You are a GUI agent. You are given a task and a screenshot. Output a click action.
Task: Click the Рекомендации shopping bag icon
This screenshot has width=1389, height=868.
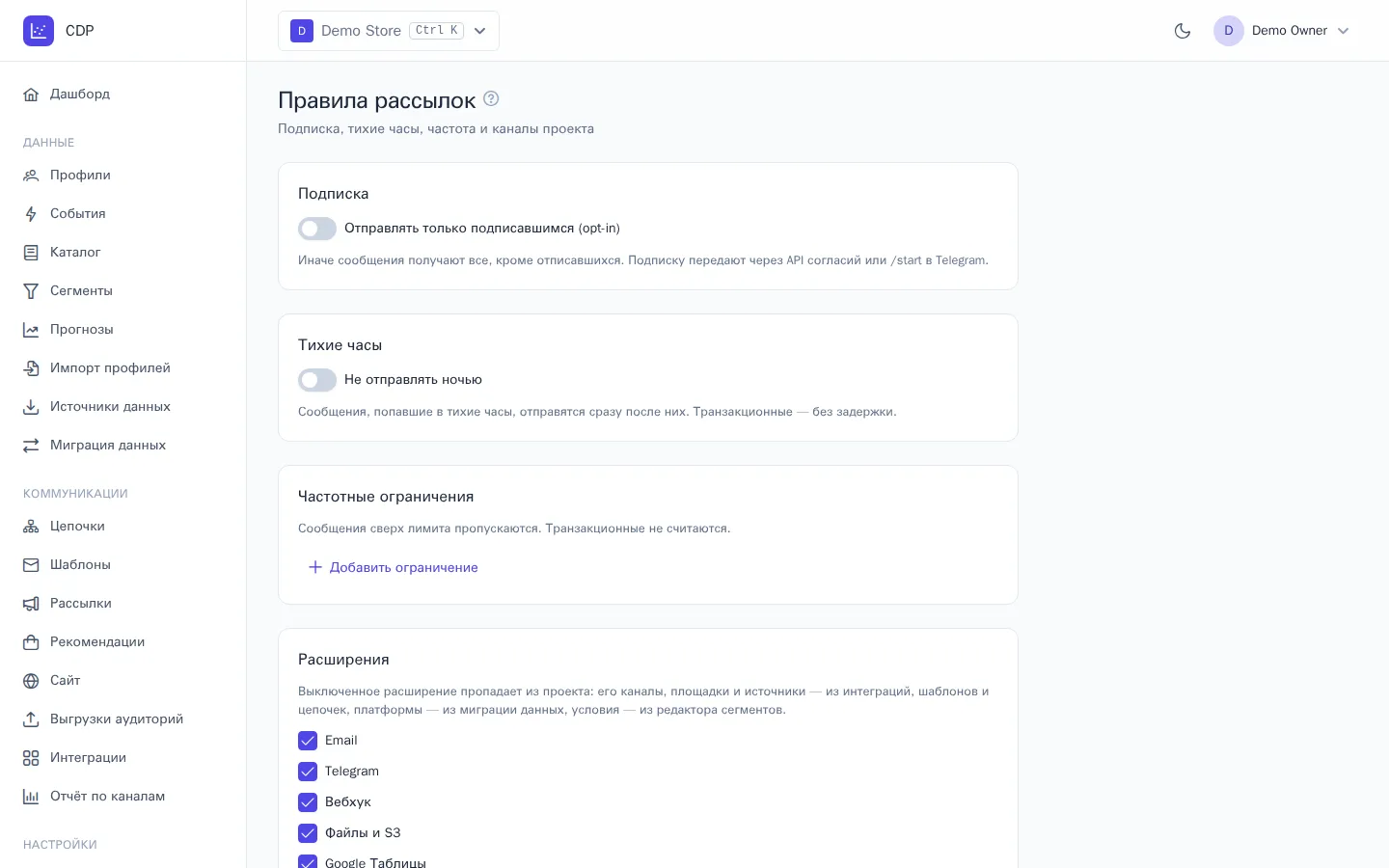click(x=31, y=642)
